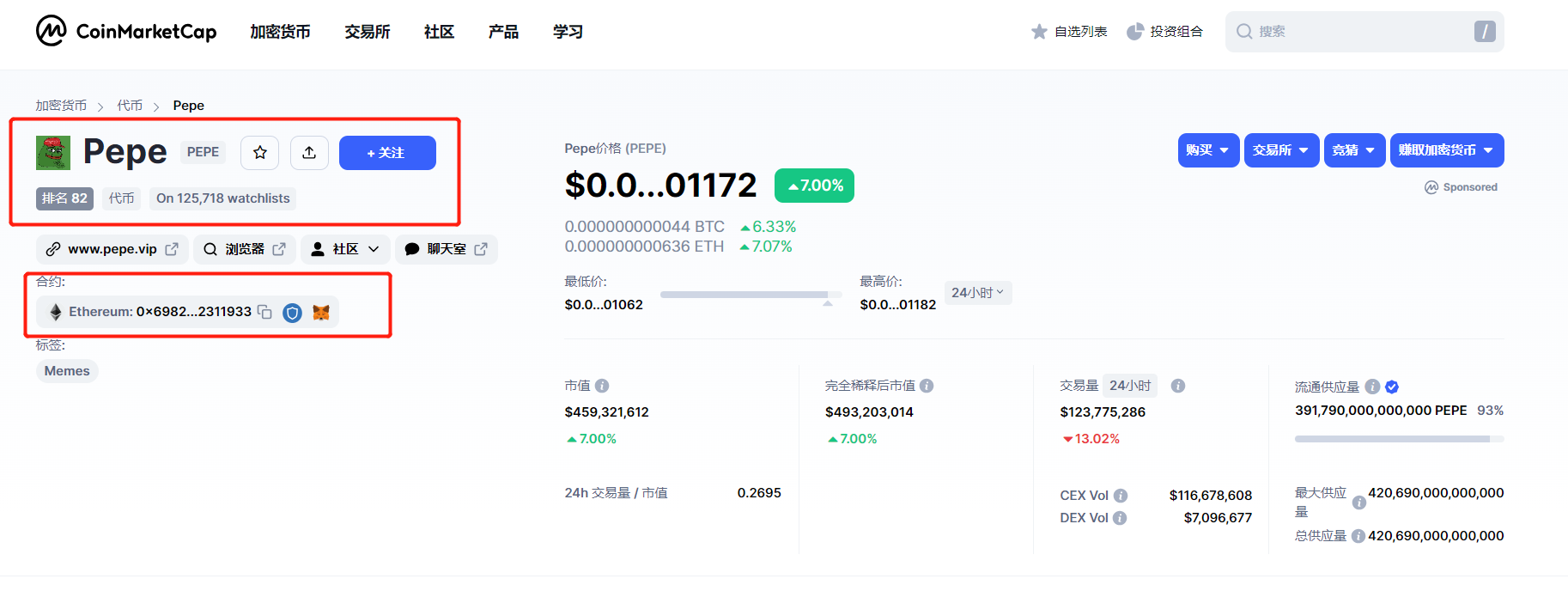Click the blue shield icon by contract
This screenshot has width=1568, height=591.
pos(293,313)
